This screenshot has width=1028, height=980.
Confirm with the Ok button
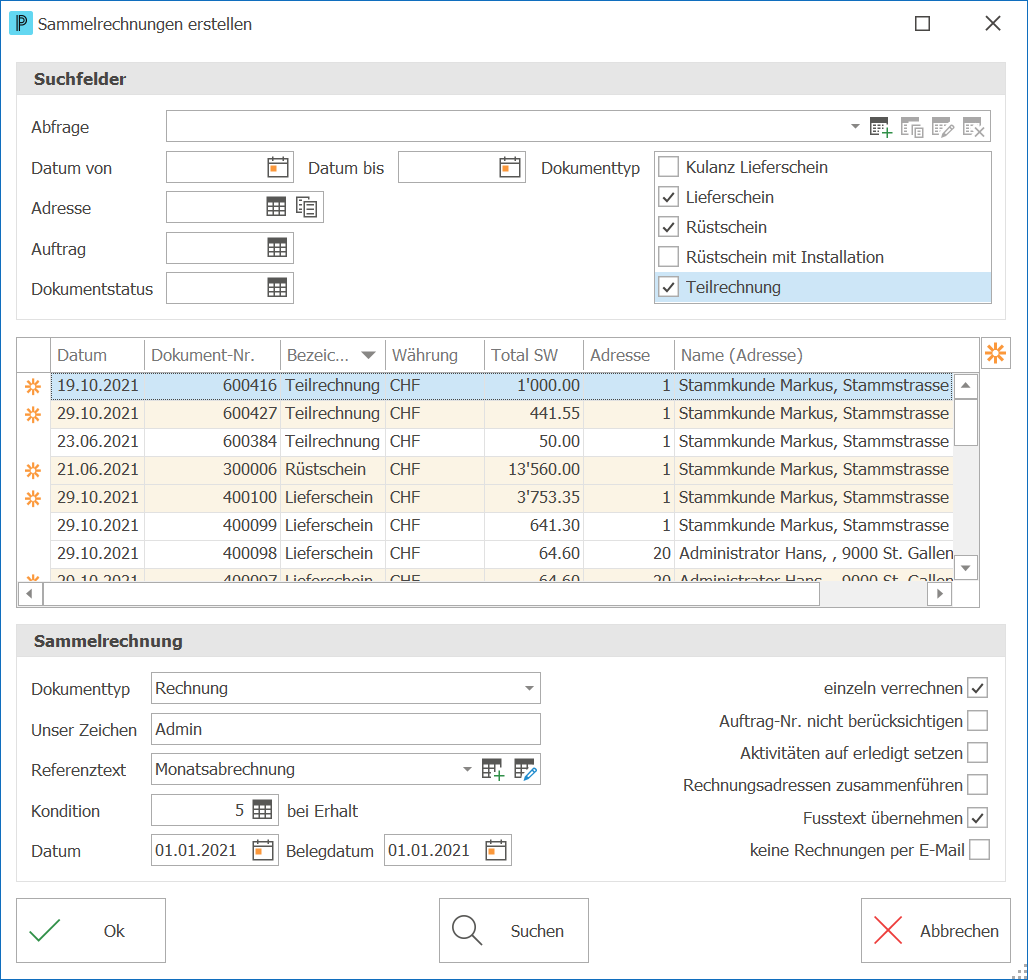coord(91,930)
